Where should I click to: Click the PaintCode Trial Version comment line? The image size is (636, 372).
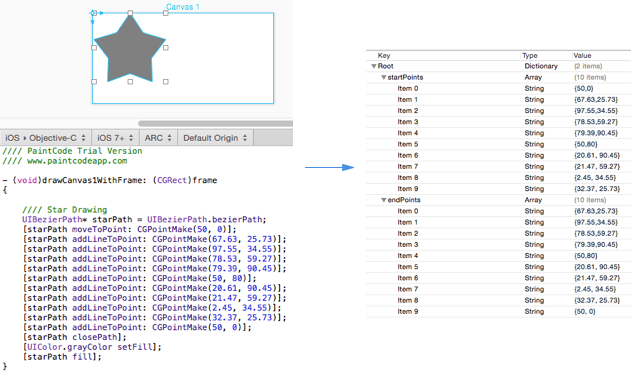click(73, 151)
